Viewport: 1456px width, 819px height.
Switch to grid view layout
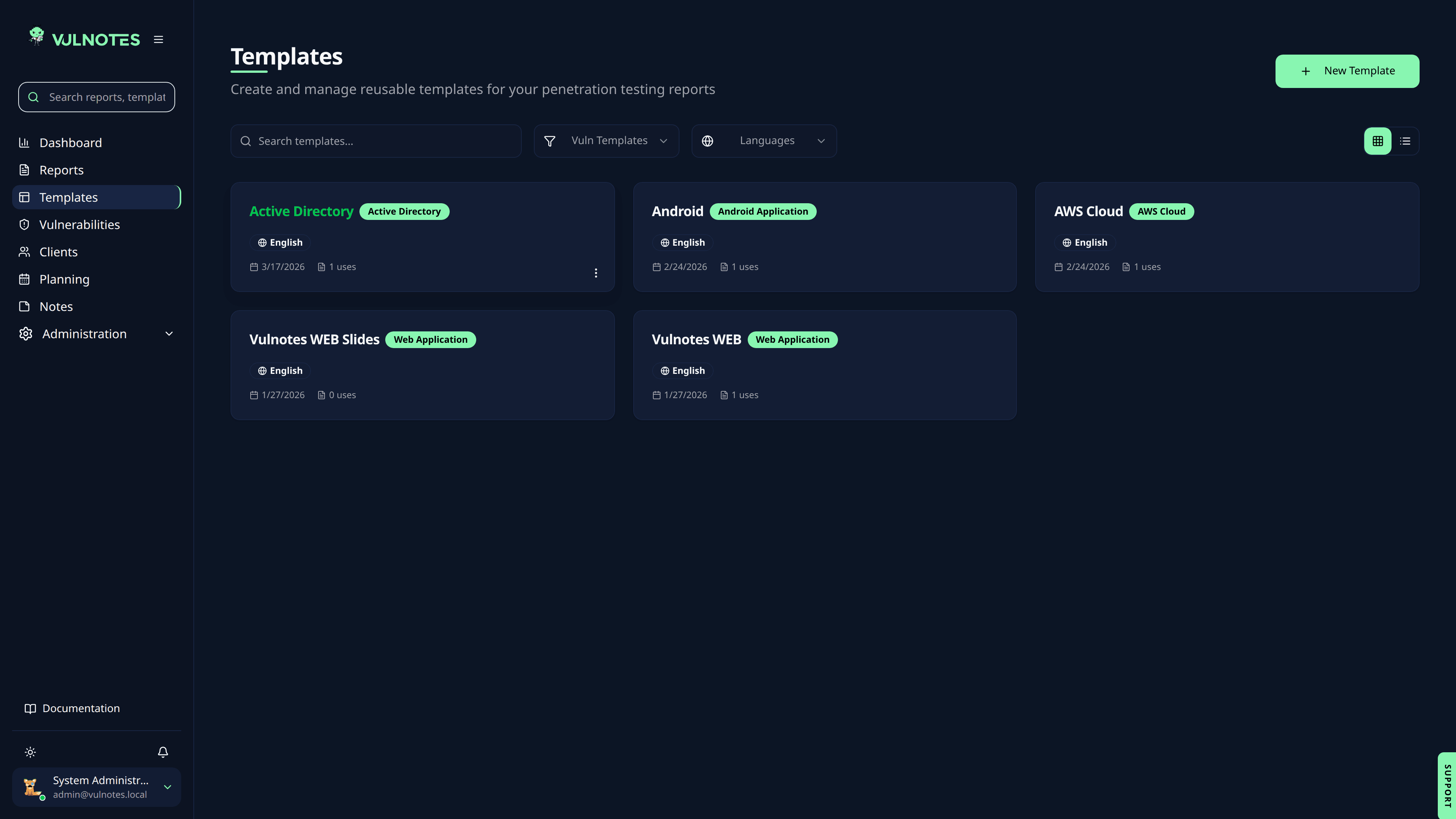click(1378, 141)
